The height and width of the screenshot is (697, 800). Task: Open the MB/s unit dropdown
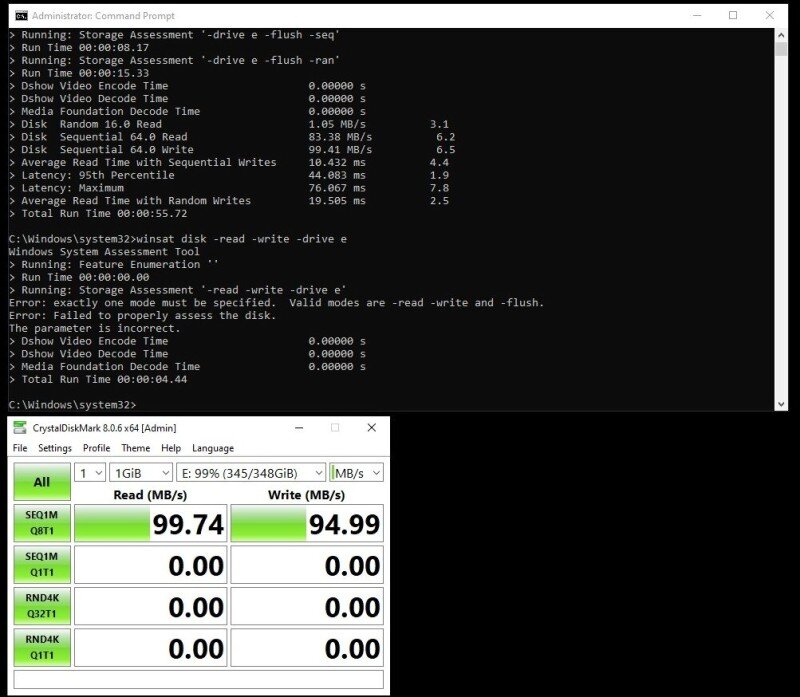[356, 473]
